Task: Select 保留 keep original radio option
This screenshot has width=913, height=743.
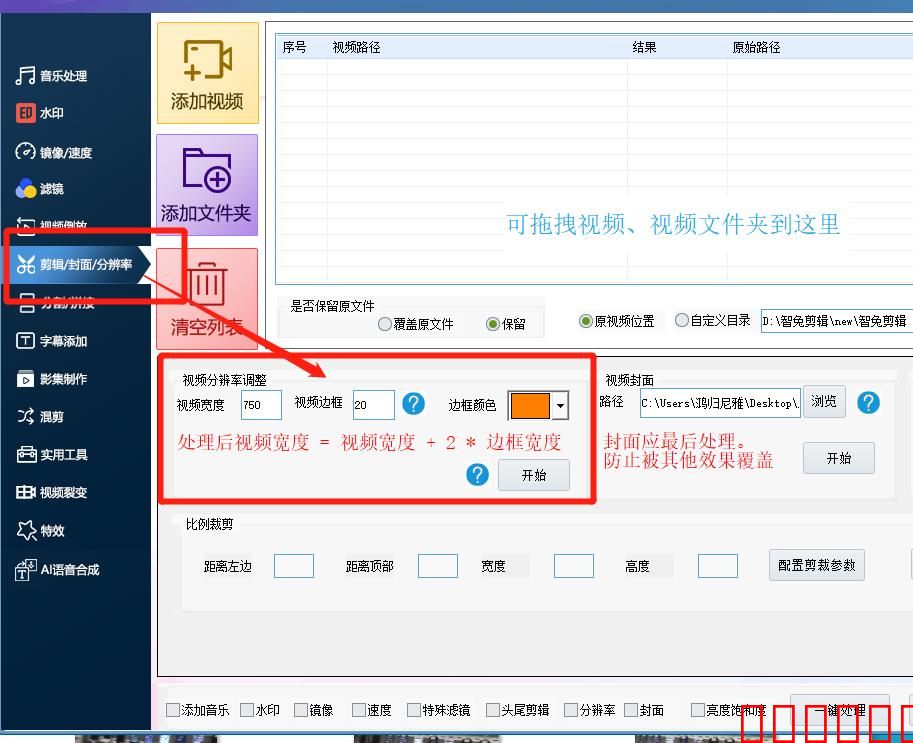Action: [506, 324]
